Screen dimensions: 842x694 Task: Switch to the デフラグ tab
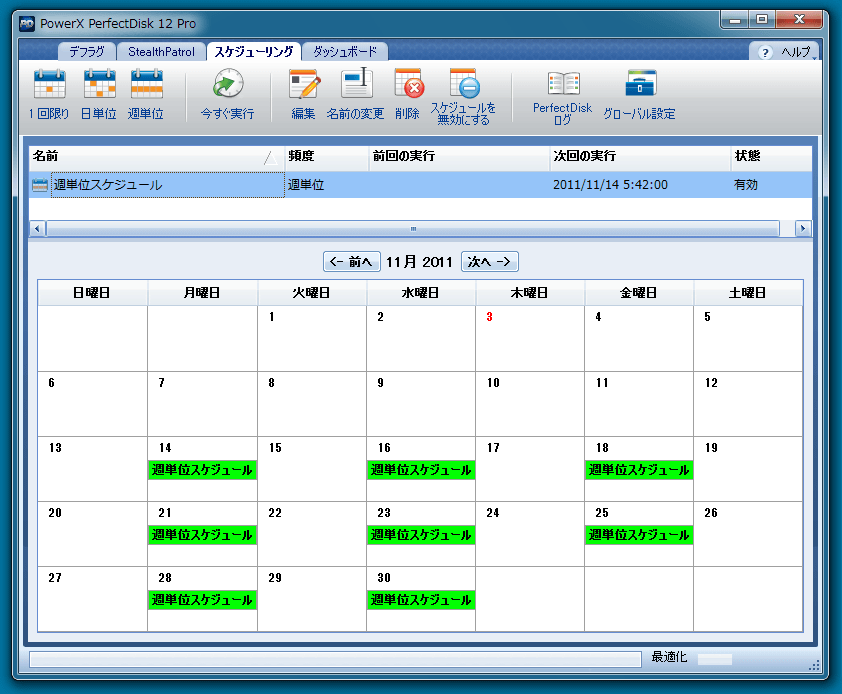point(87,52)
